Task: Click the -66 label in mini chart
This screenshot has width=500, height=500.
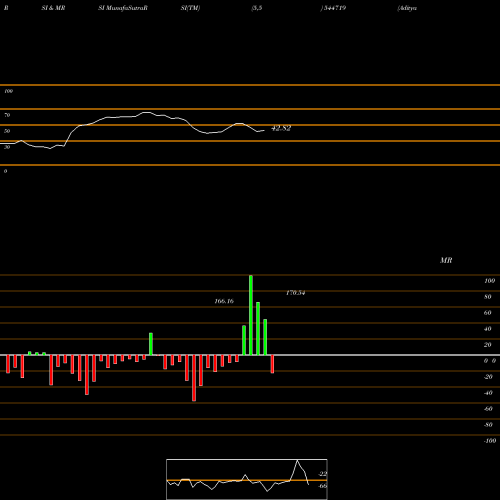Action: (323, 486)
